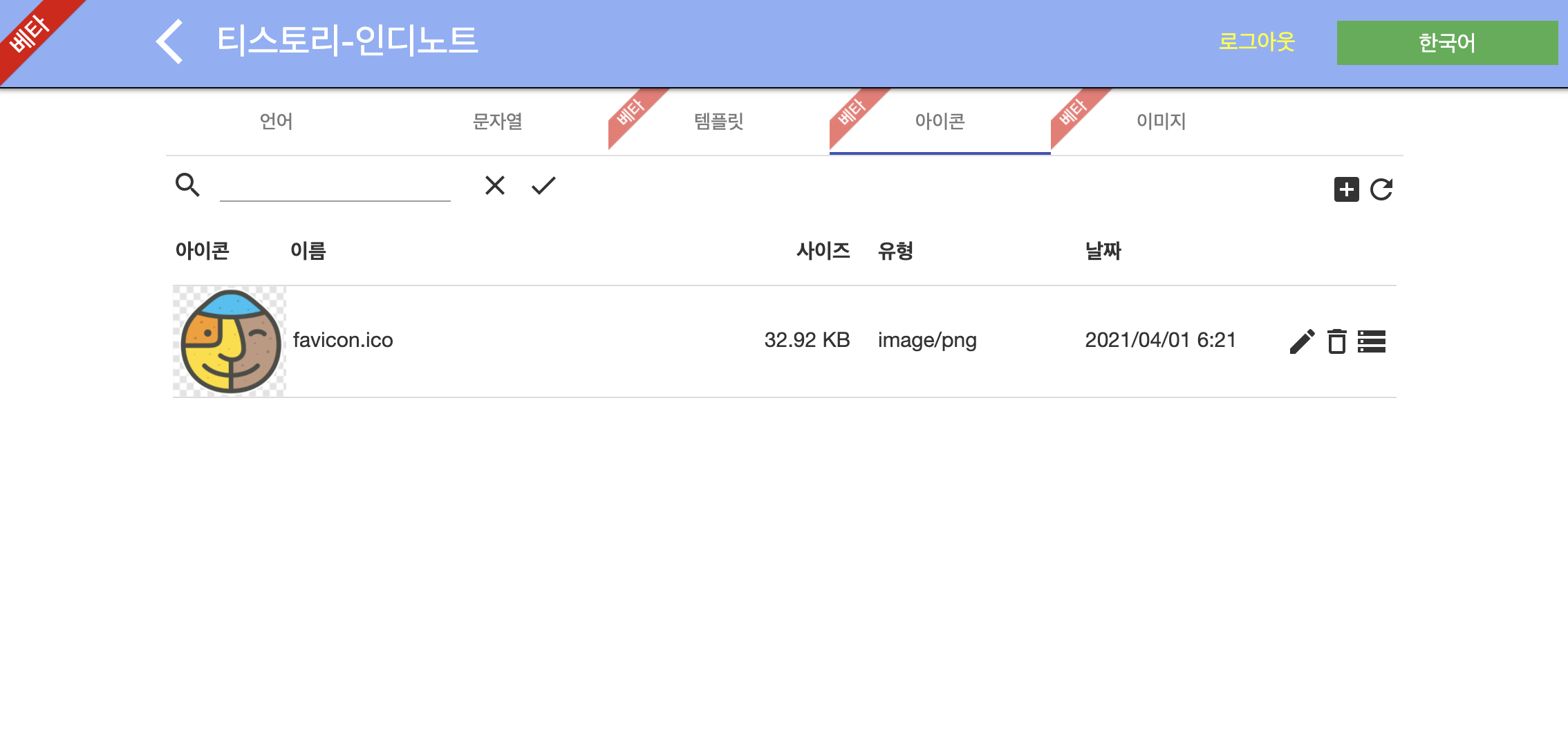Open the 한국어 language selector
The image size is (1568, 752).
pos(1446,43)
